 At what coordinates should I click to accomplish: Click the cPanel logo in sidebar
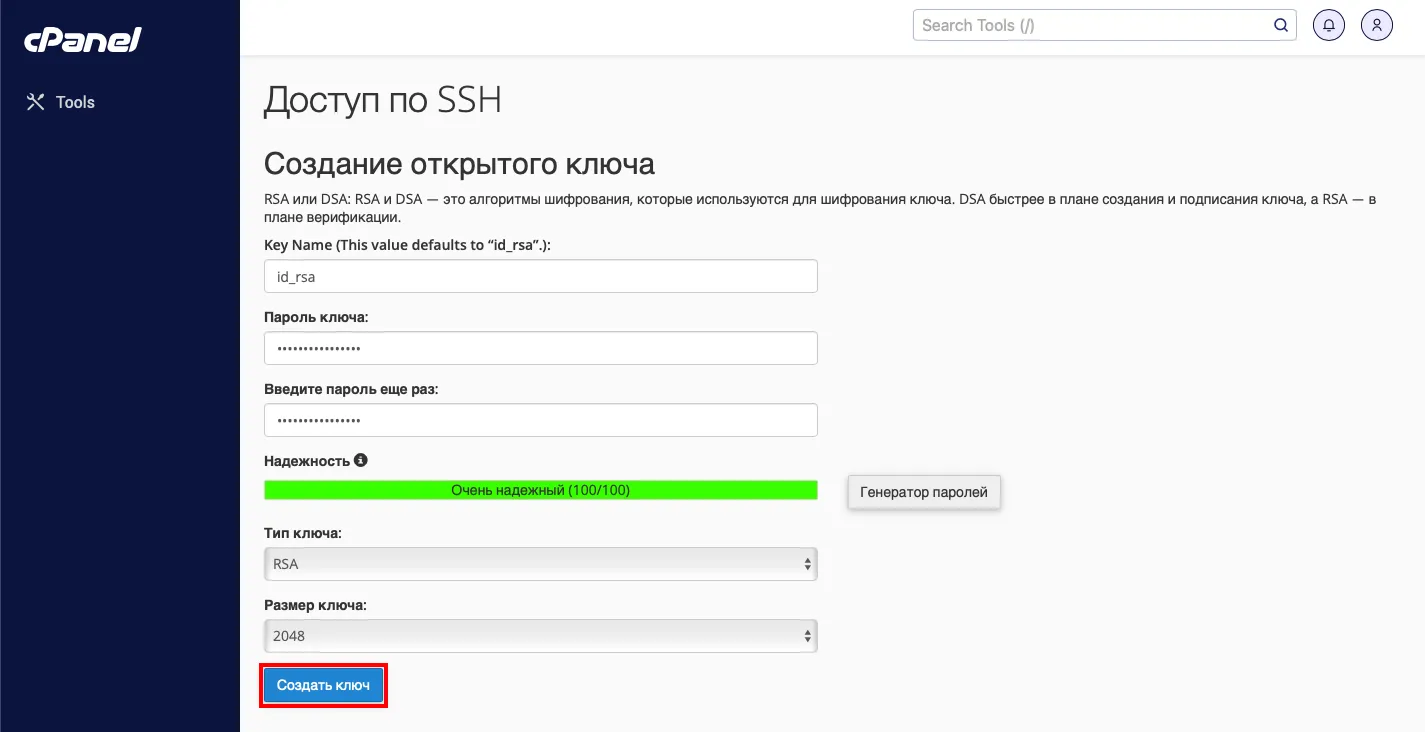pos(83,39)
